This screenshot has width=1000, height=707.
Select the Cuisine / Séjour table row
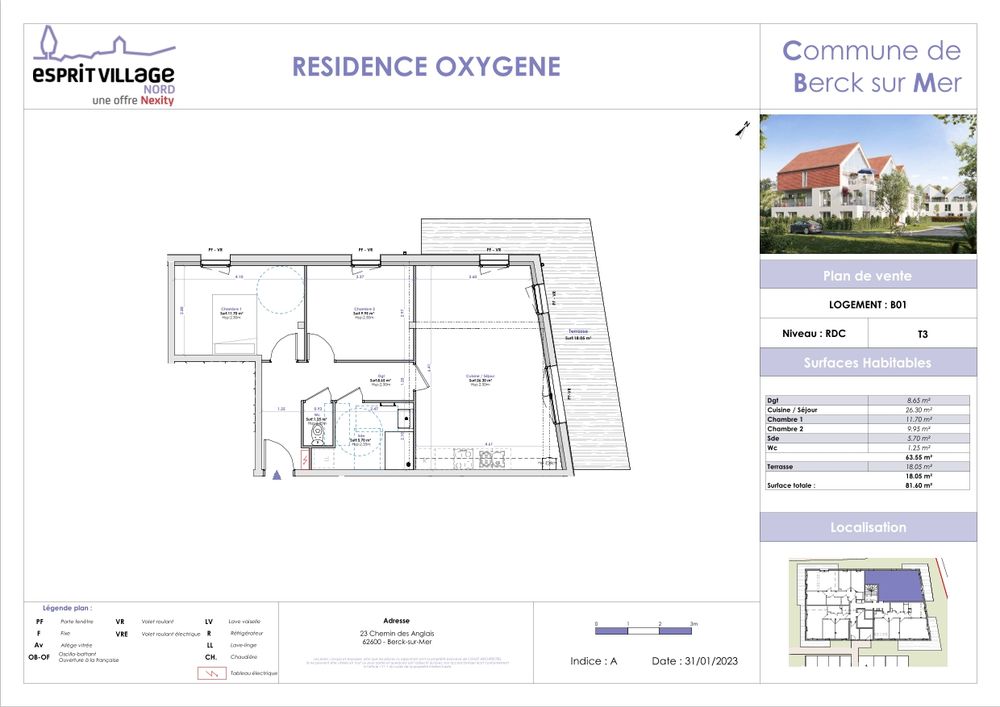pyautogui.click(x=868, y=409)
